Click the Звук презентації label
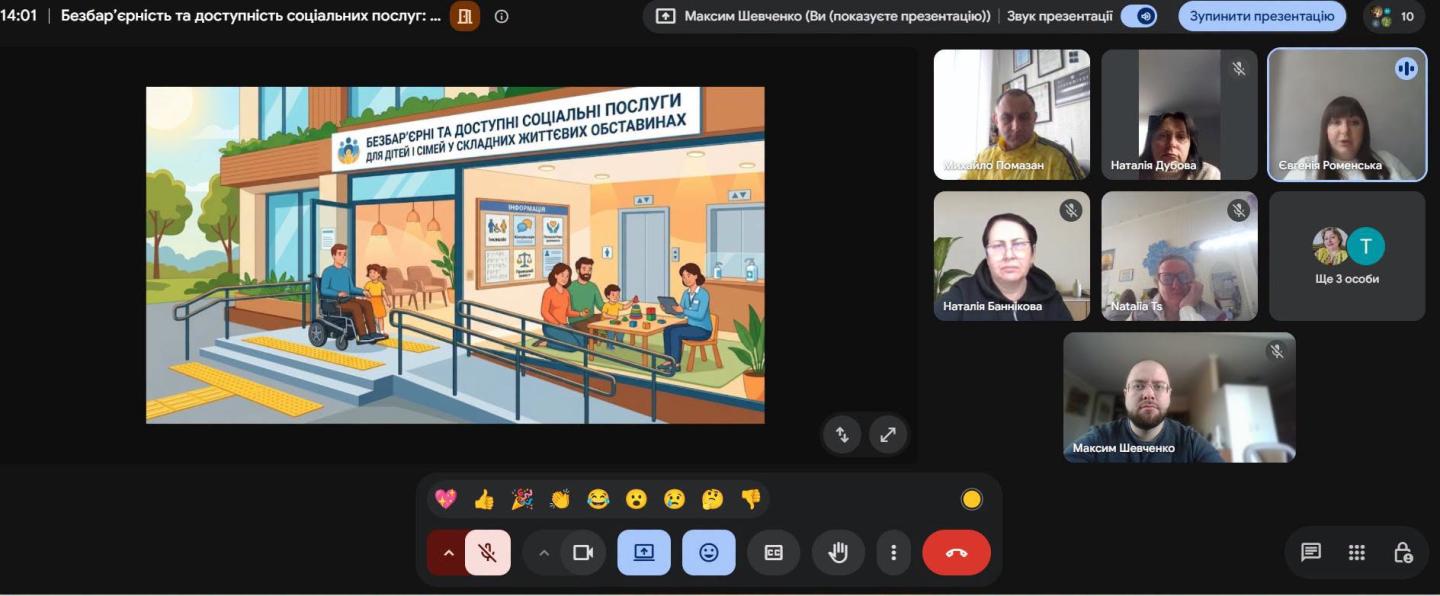The height and width of the screenshot is (596, 1440). point(1059,16)
